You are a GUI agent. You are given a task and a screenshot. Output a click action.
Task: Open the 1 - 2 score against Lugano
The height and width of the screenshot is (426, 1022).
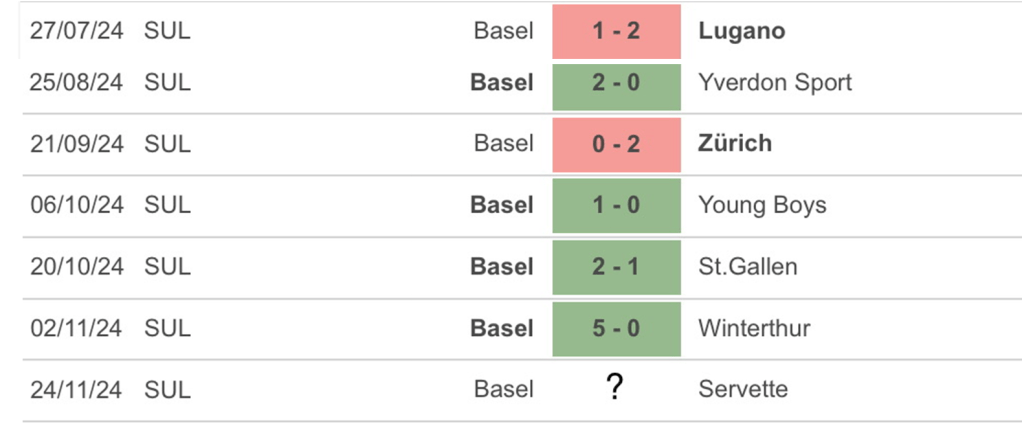pyautogui.click(x=616, y=31)
